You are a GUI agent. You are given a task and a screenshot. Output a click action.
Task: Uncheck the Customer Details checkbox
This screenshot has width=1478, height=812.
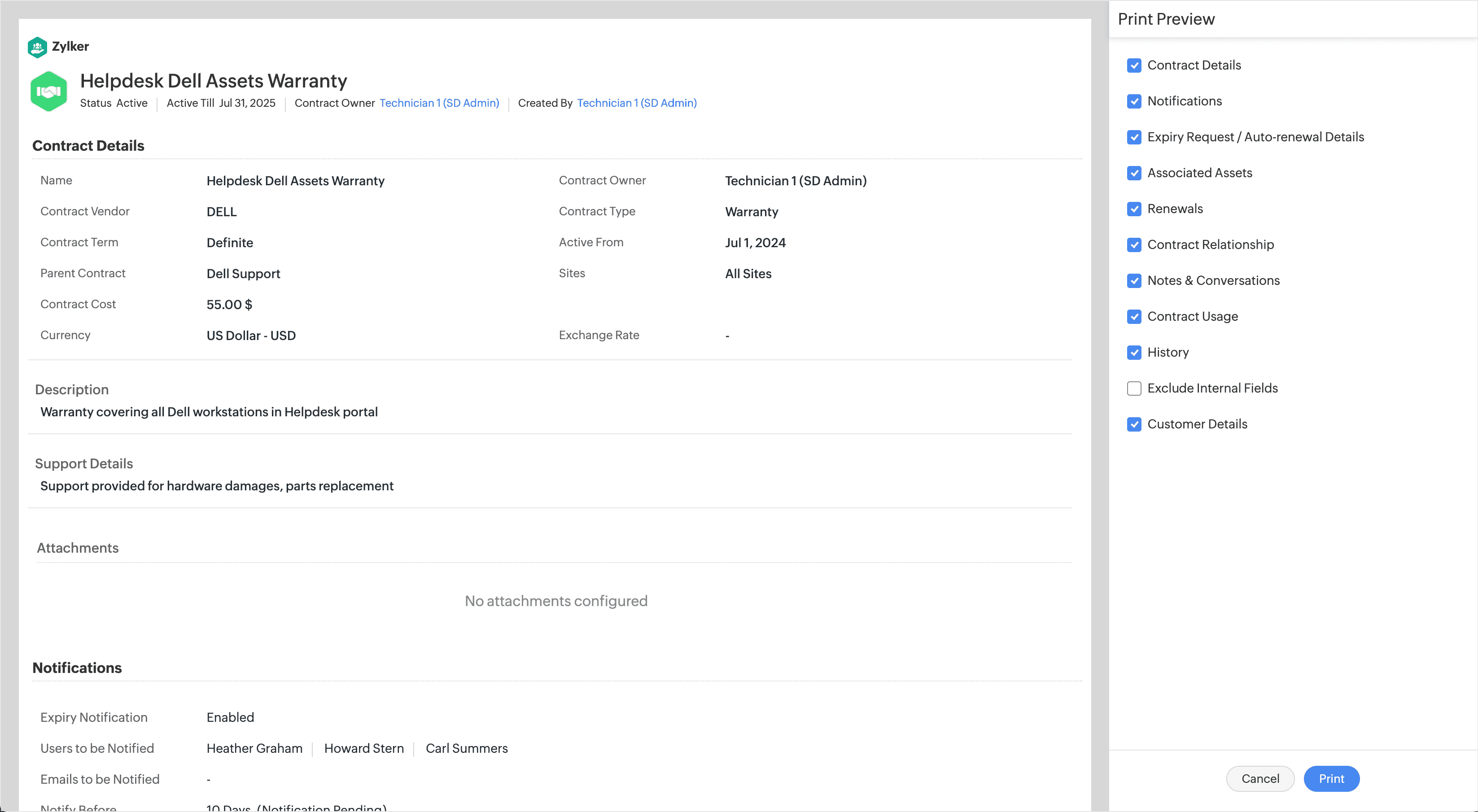tap(1134, 424)
